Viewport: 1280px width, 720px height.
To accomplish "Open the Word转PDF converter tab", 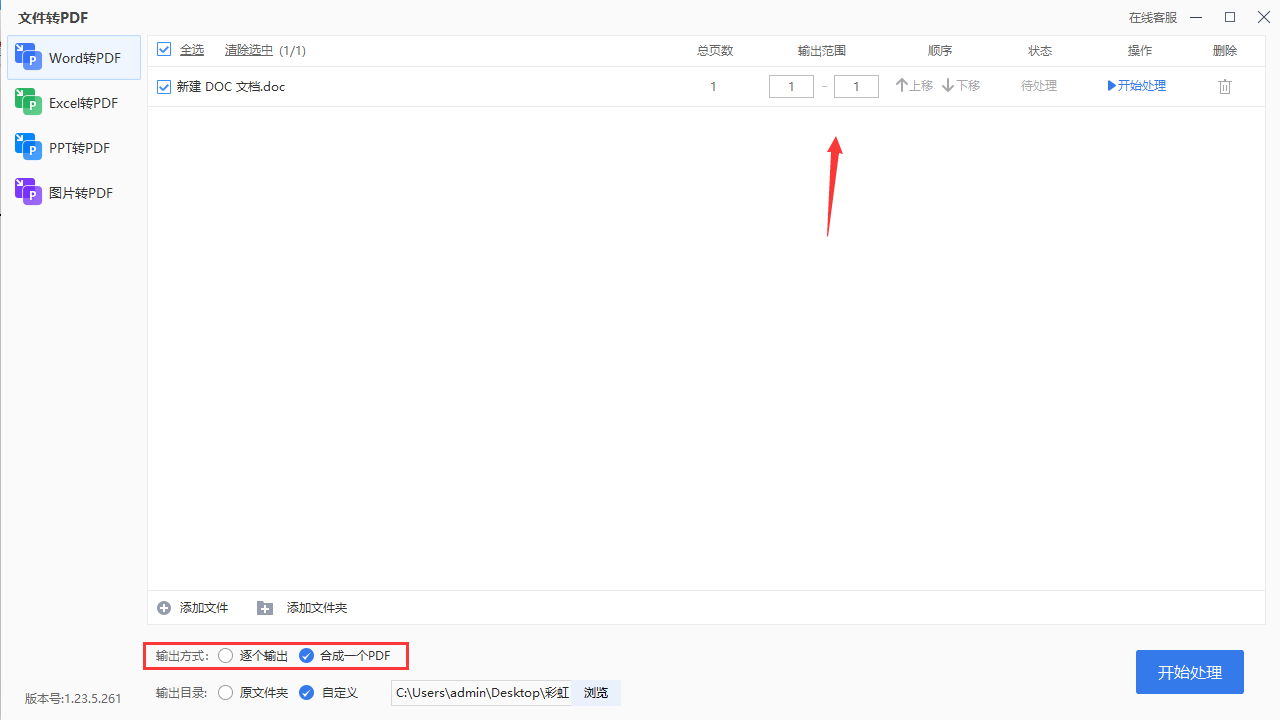I will (74, 58).
